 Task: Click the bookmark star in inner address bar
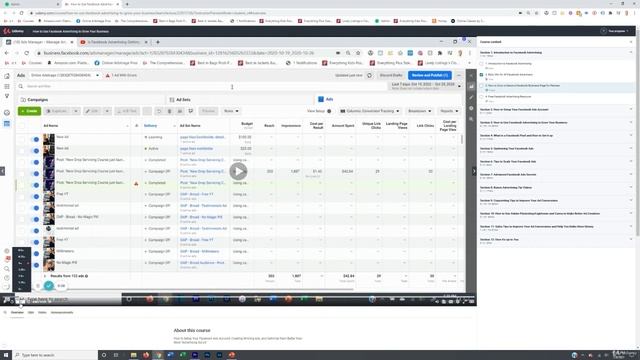358,53
